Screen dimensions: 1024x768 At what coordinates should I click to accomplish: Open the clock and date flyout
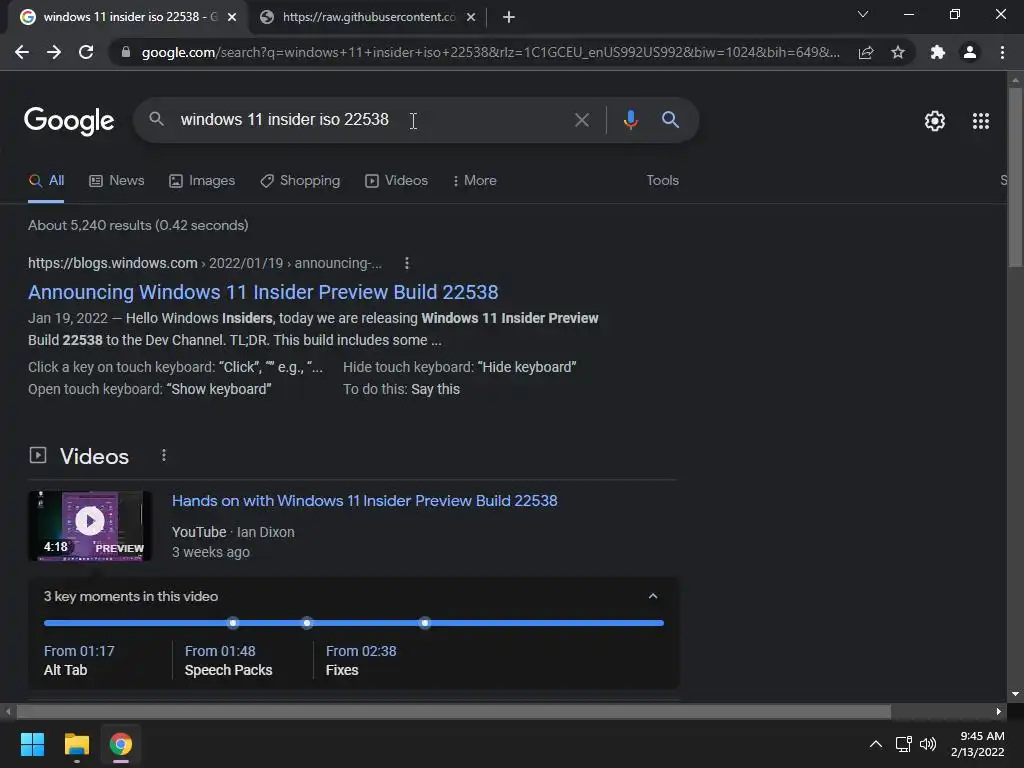point(978,744)
